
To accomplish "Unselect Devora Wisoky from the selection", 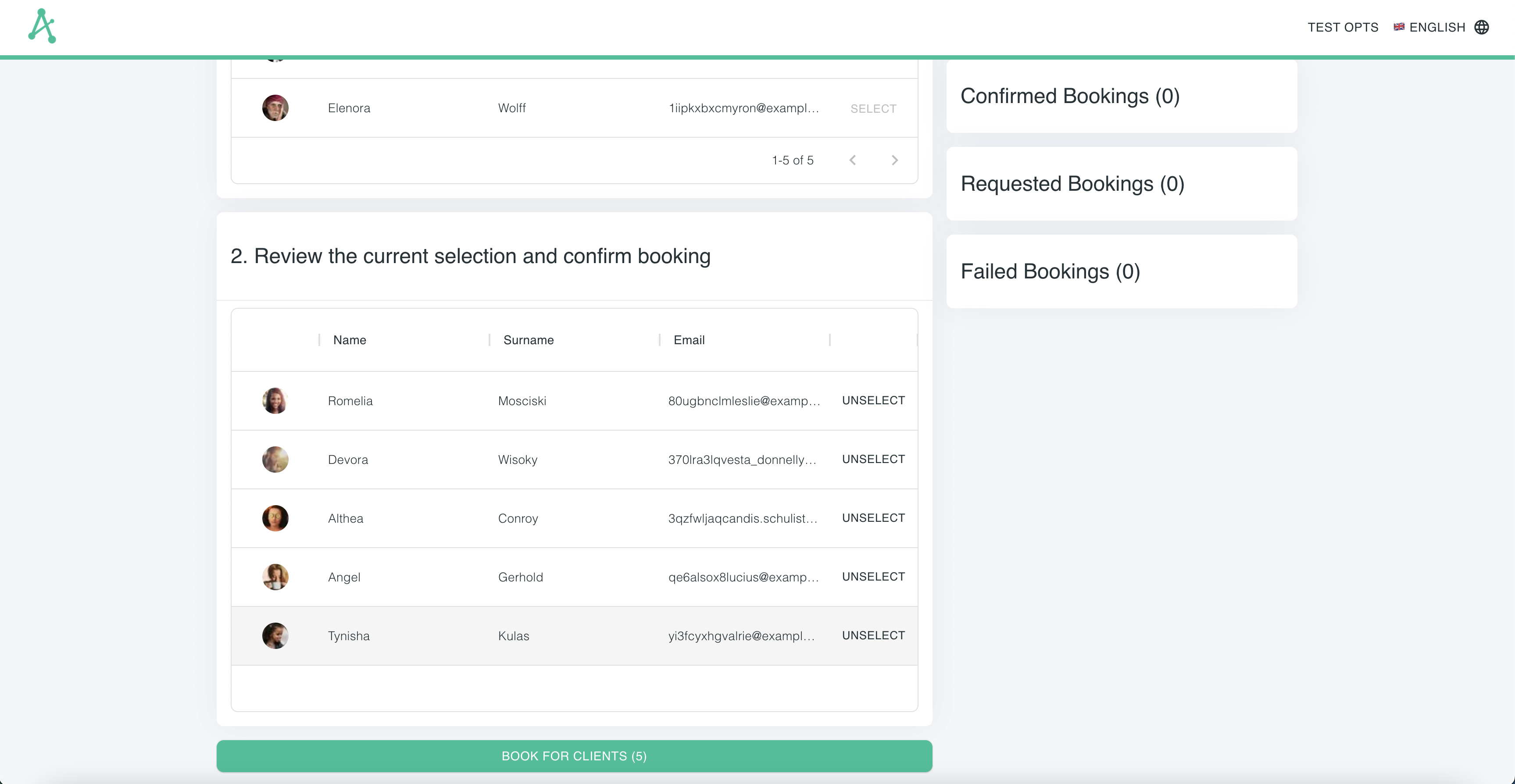I will [x=873, y=460].
